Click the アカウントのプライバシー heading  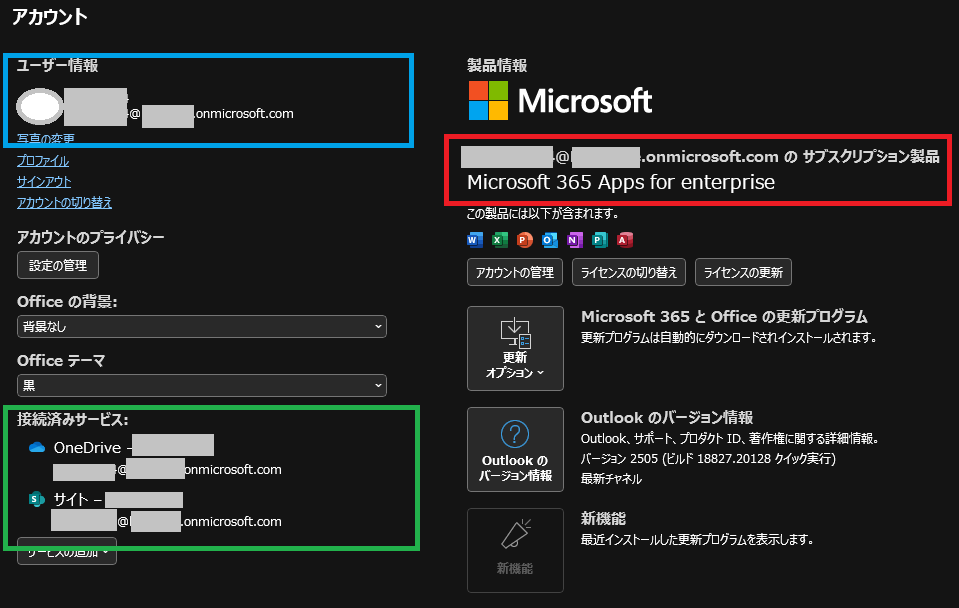[x=91, y=237]
